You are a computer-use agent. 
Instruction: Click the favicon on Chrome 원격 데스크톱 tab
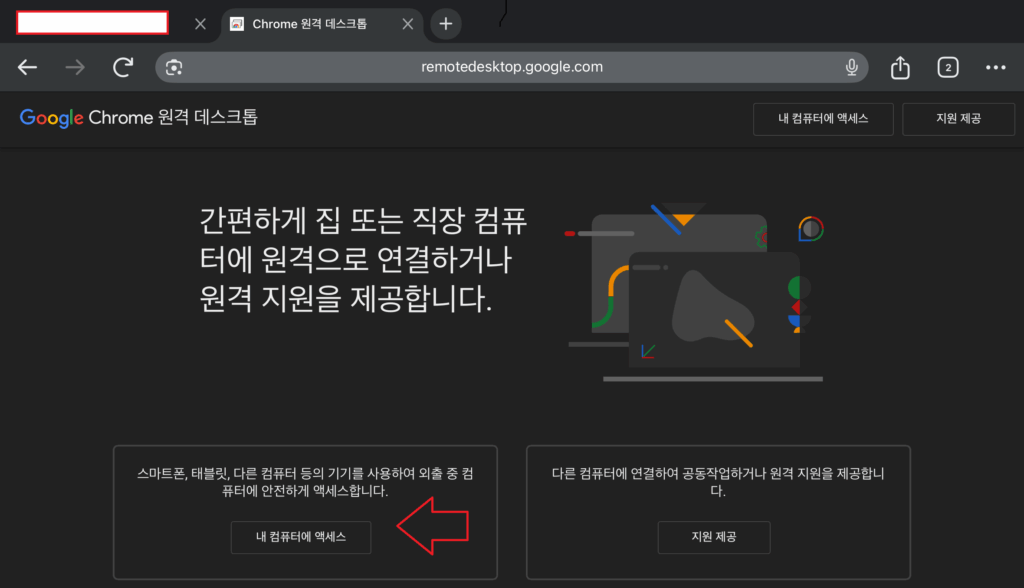pos(237,24)
